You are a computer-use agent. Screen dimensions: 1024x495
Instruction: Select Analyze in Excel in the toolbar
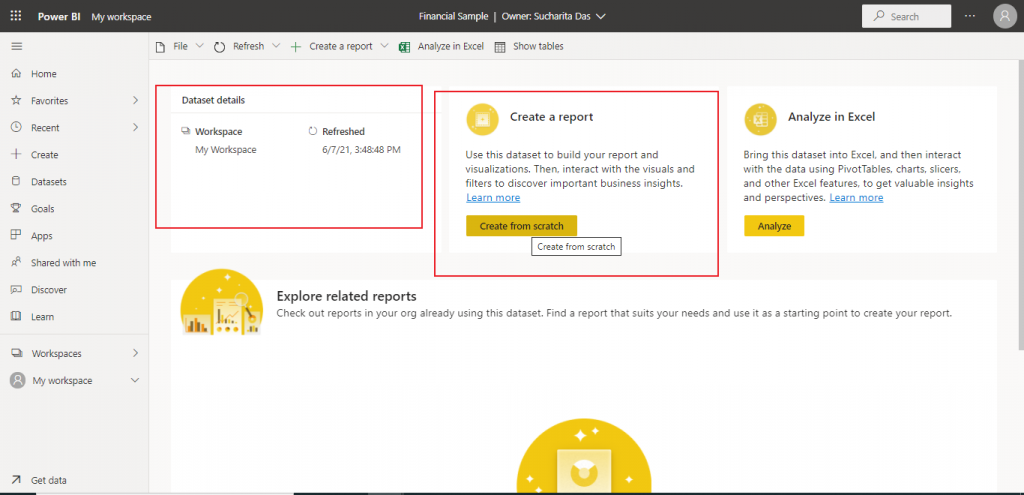click(441, 46)
